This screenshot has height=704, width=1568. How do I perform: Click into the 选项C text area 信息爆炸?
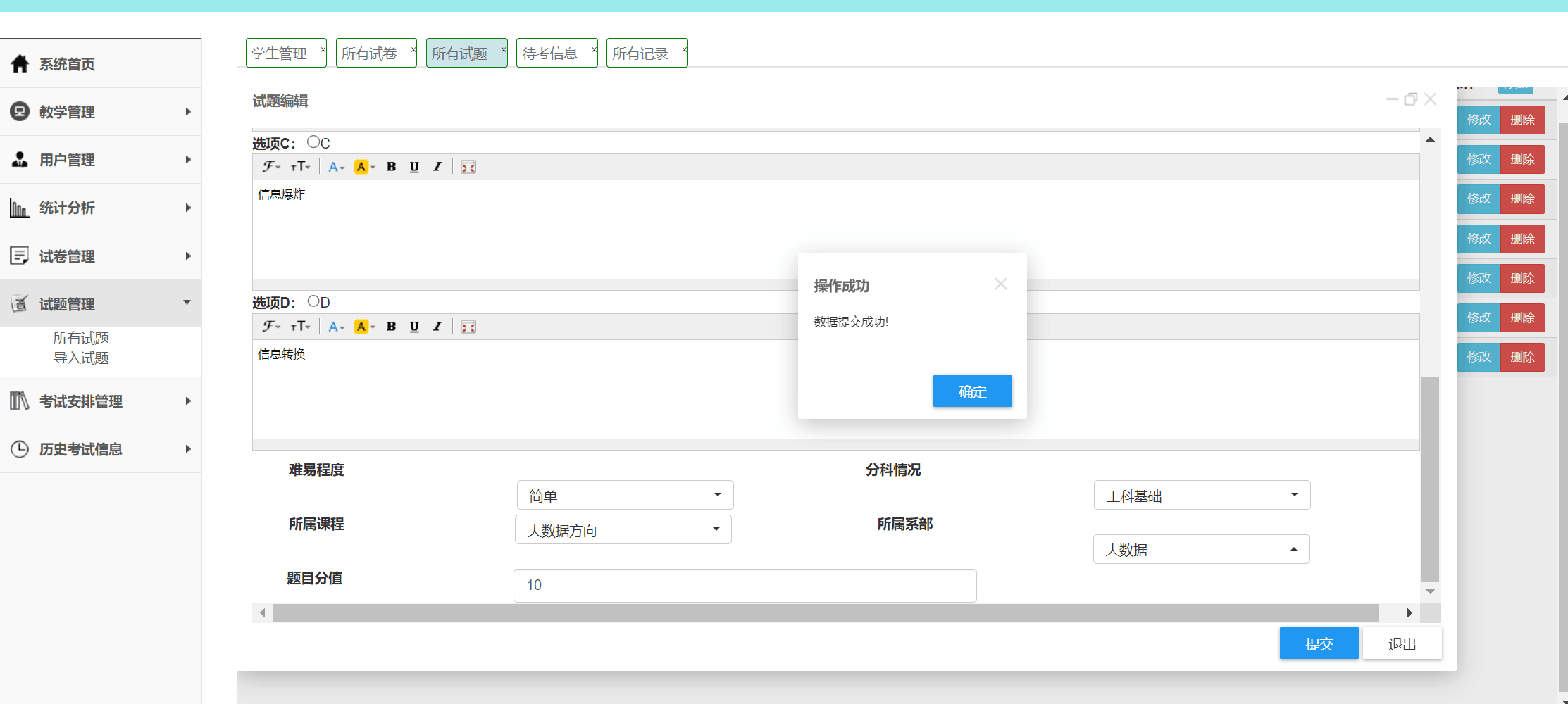835,229
